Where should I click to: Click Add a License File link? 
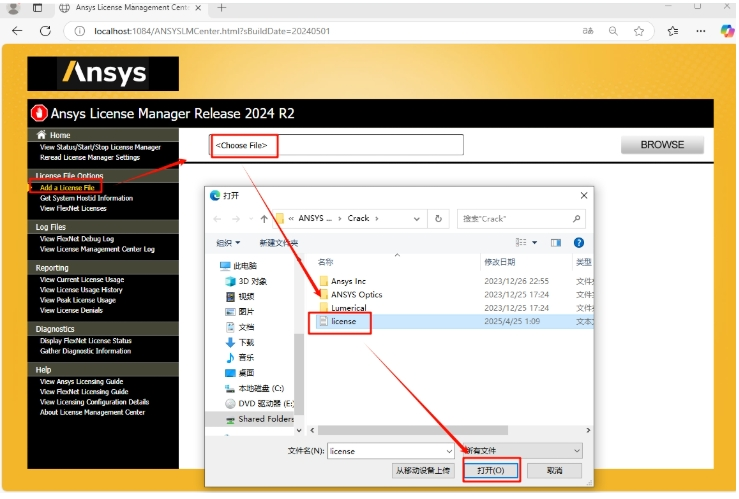(67, 188)
